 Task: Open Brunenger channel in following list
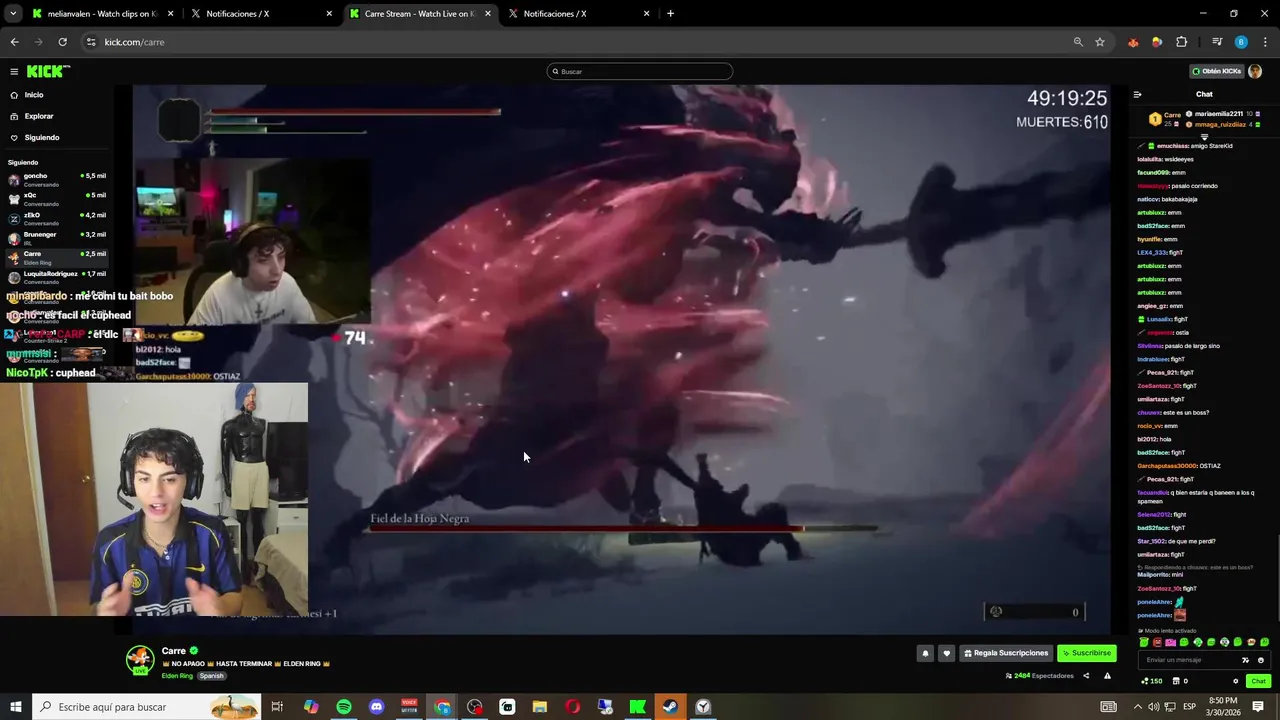click(57, 238)
